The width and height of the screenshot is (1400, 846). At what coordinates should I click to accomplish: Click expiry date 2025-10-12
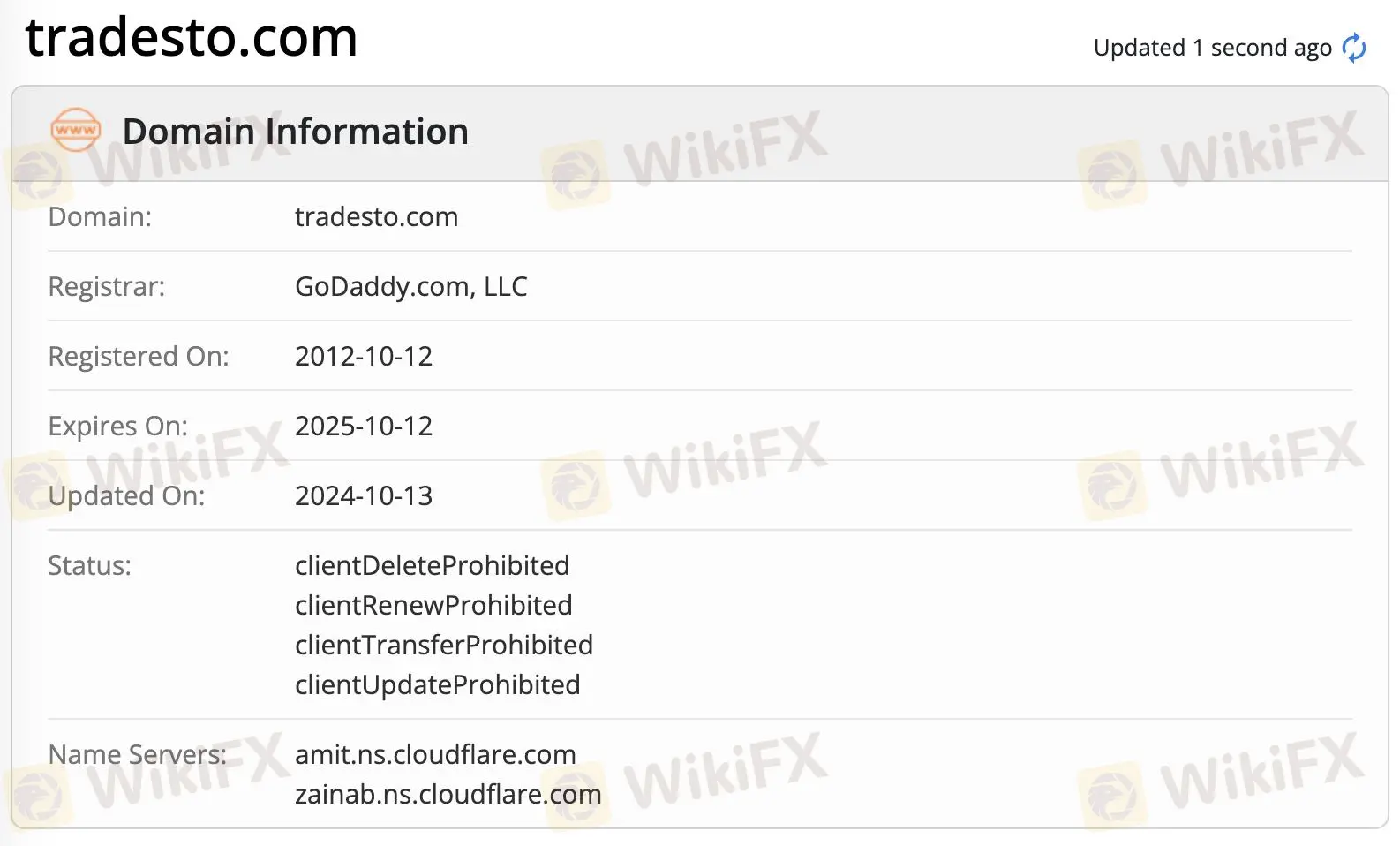(364, 426)
